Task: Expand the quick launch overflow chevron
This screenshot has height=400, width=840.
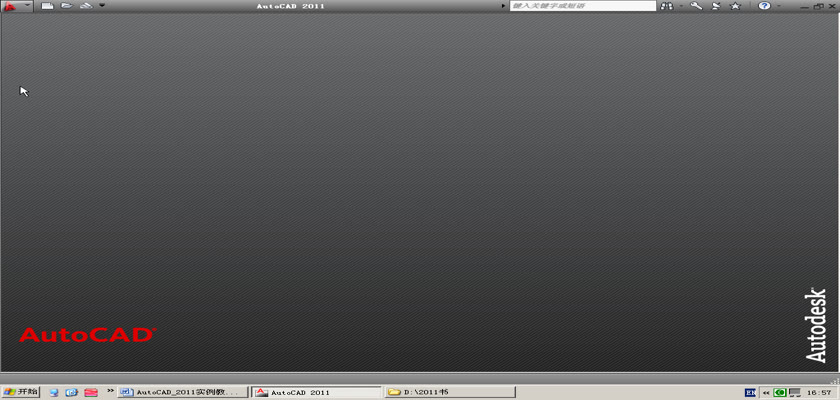Action: click(110, 390)
